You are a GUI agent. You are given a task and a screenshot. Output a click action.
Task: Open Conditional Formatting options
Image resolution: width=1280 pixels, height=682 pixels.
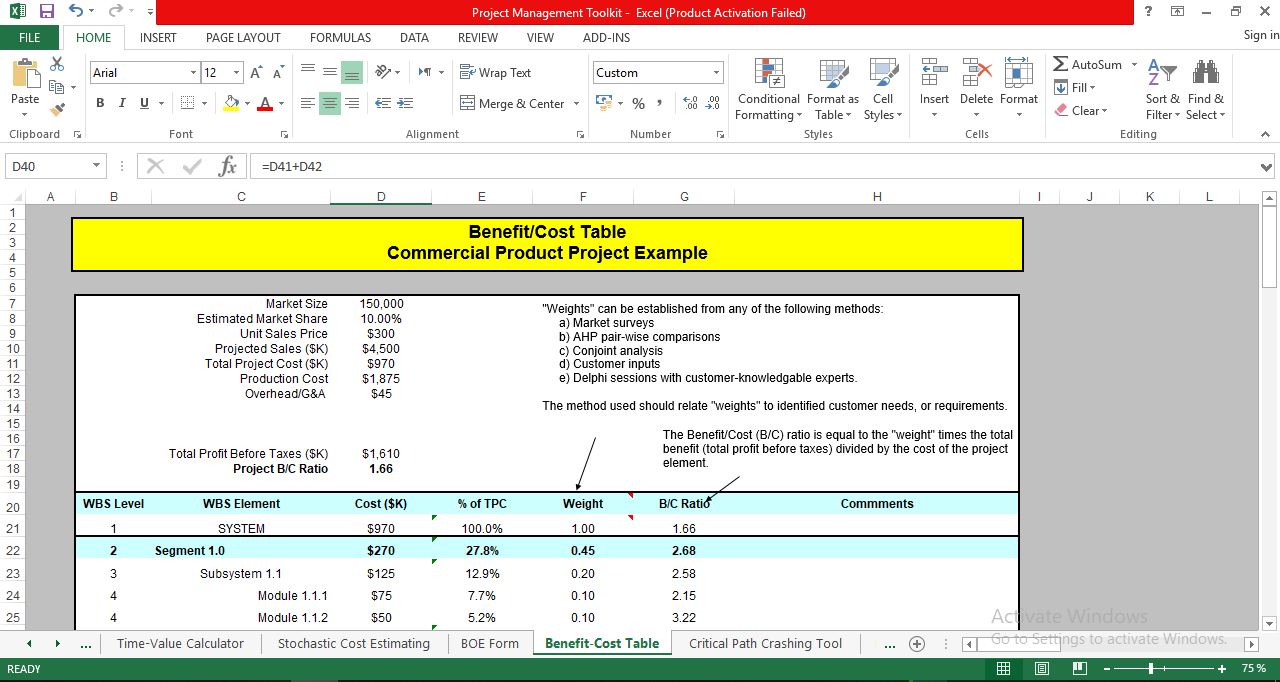[x=768, y=90]
